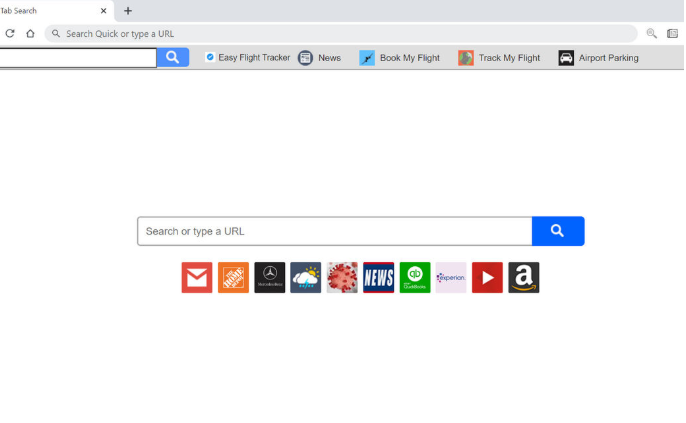The width and height of the screenshot is (686, 423).
Task: Open the YouTube play shortcut tile
Action: point(487,277)
